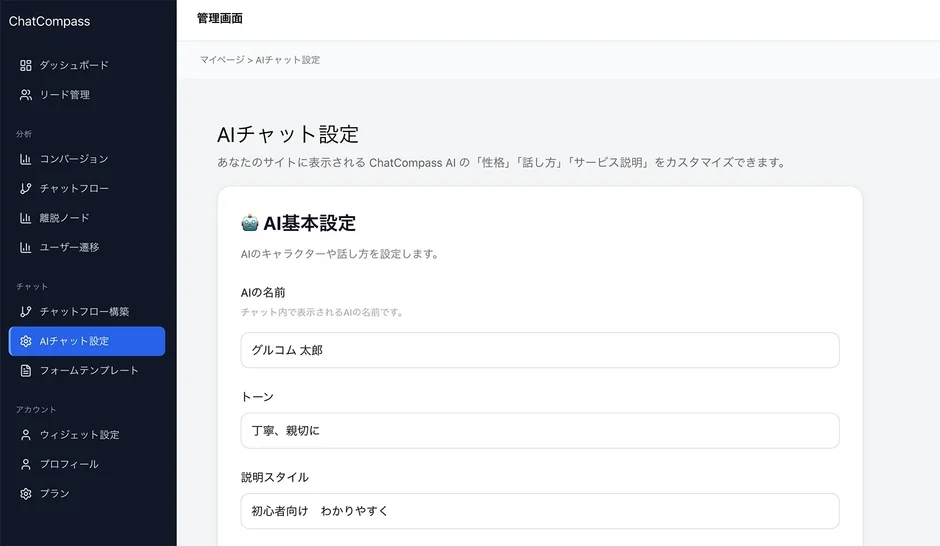Click the AIの名前 field with グルコム 太郎
This screenshot has width=940, height=546.
pos(540,350)
